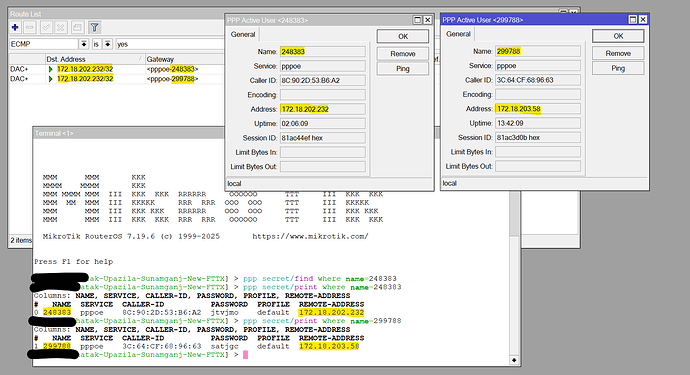The image size is (690, 375).
Task: Click the Caller ID field 3C:64:CF:68:96:63
Action: click(538, 80)
